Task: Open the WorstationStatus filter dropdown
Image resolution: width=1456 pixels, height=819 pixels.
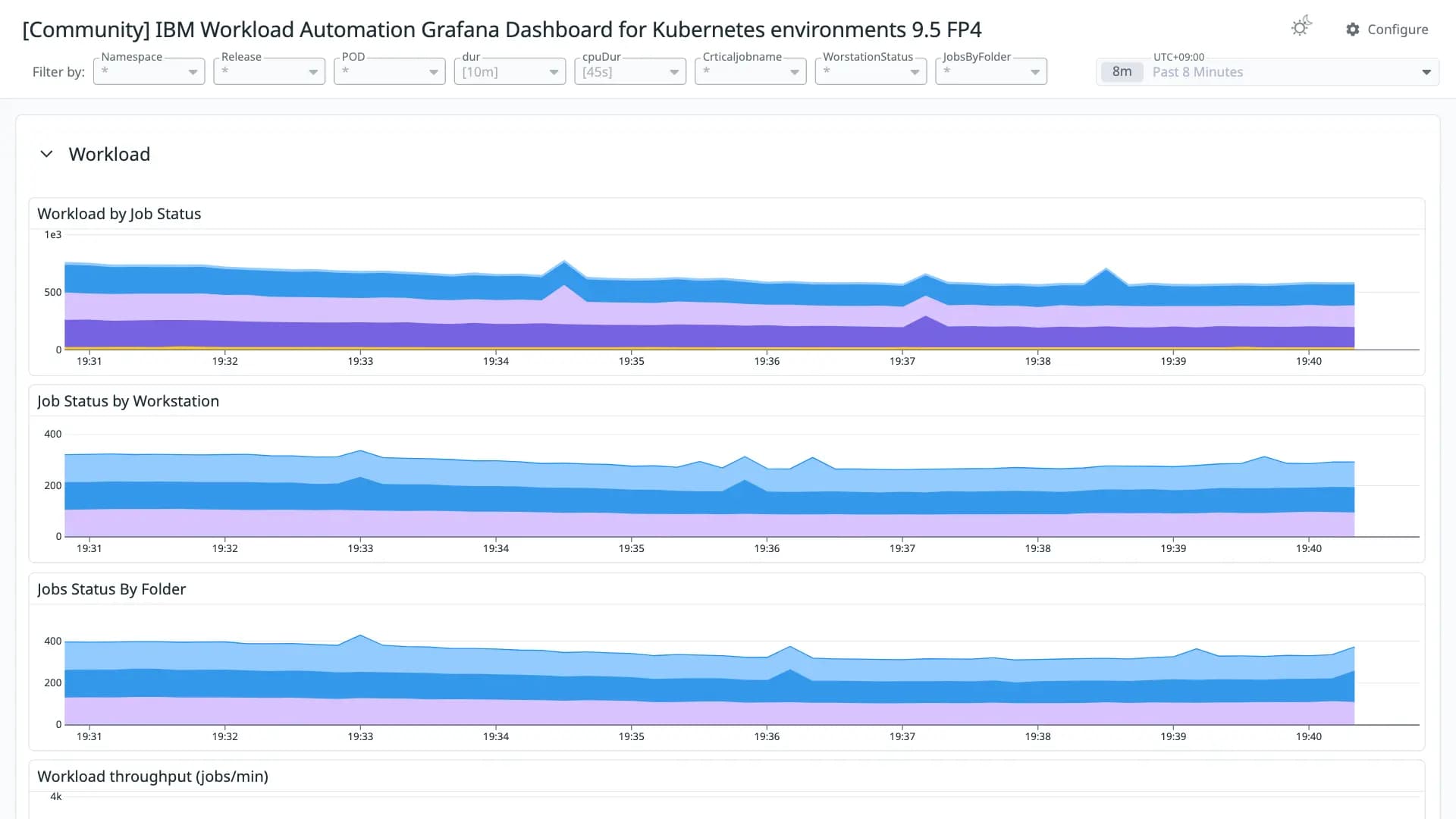Action: click(x=871, y=71)
